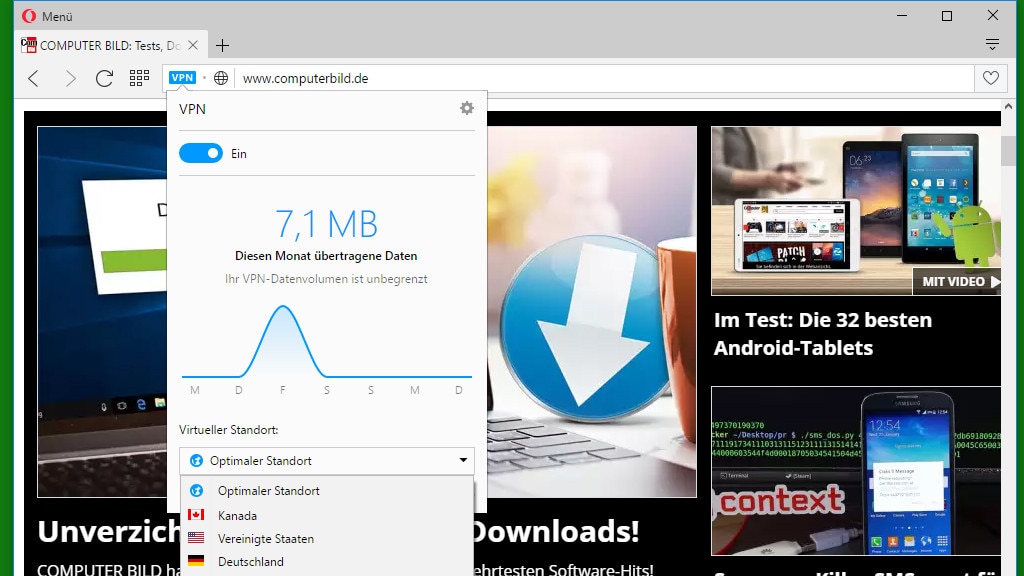Viewport: 1024px width, 576px height.
Task: Click the Friday peak in data graph
Action: pyautogui.click(x=283, y=307)
